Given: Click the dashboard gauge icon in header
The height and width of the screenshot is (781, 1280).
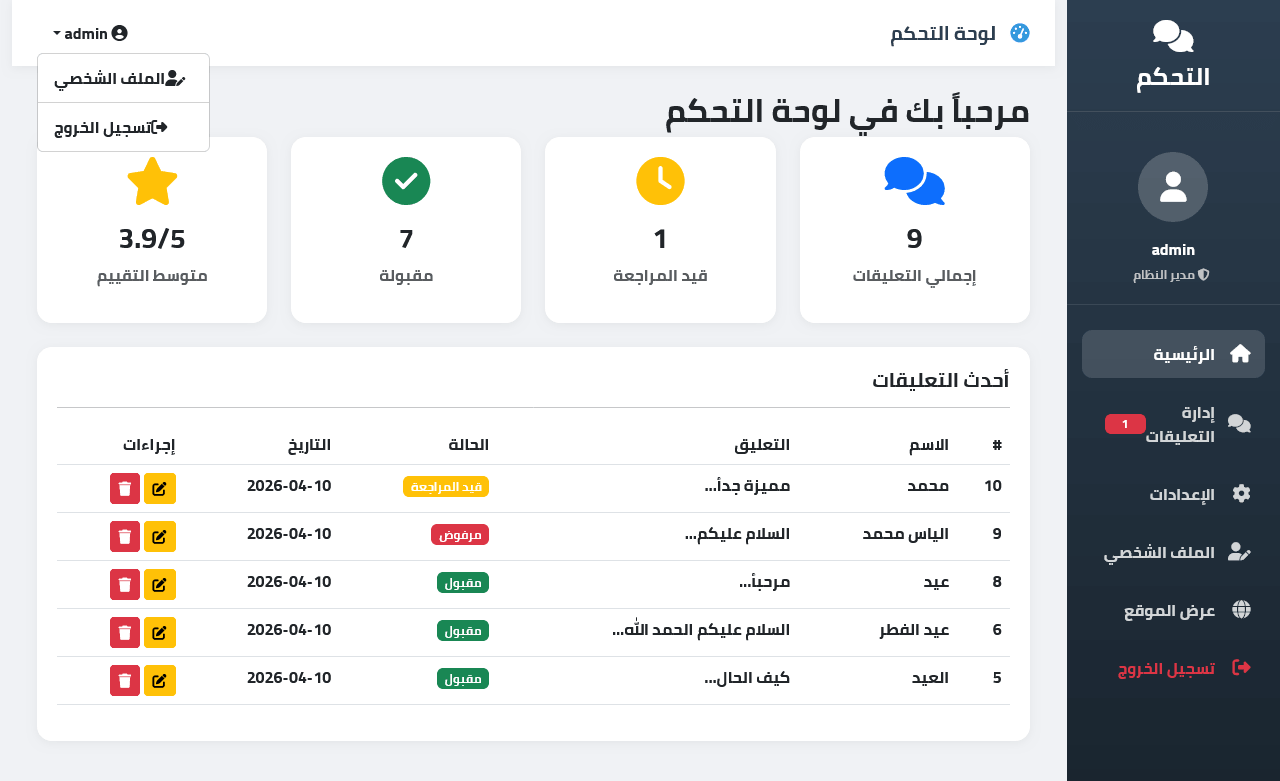Looking at the screenshot, I should (1020, 33).
